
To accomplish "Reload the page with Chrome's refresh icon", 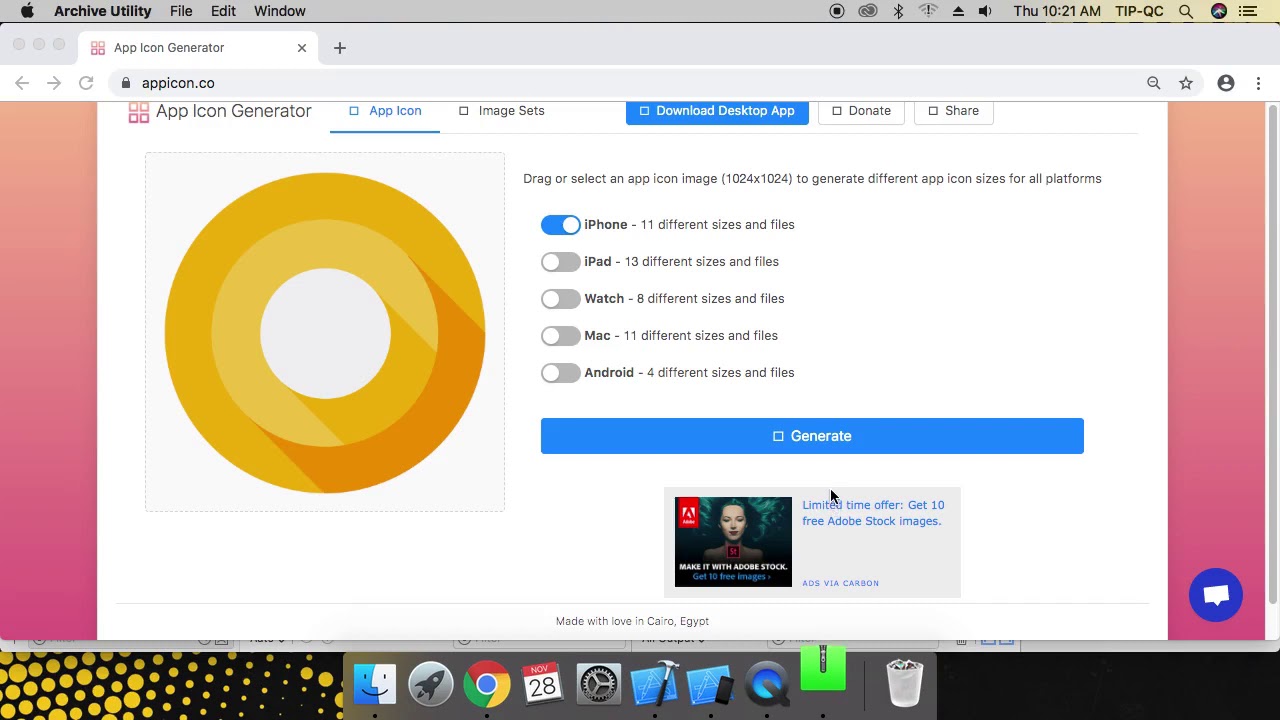I will [86, 83].
